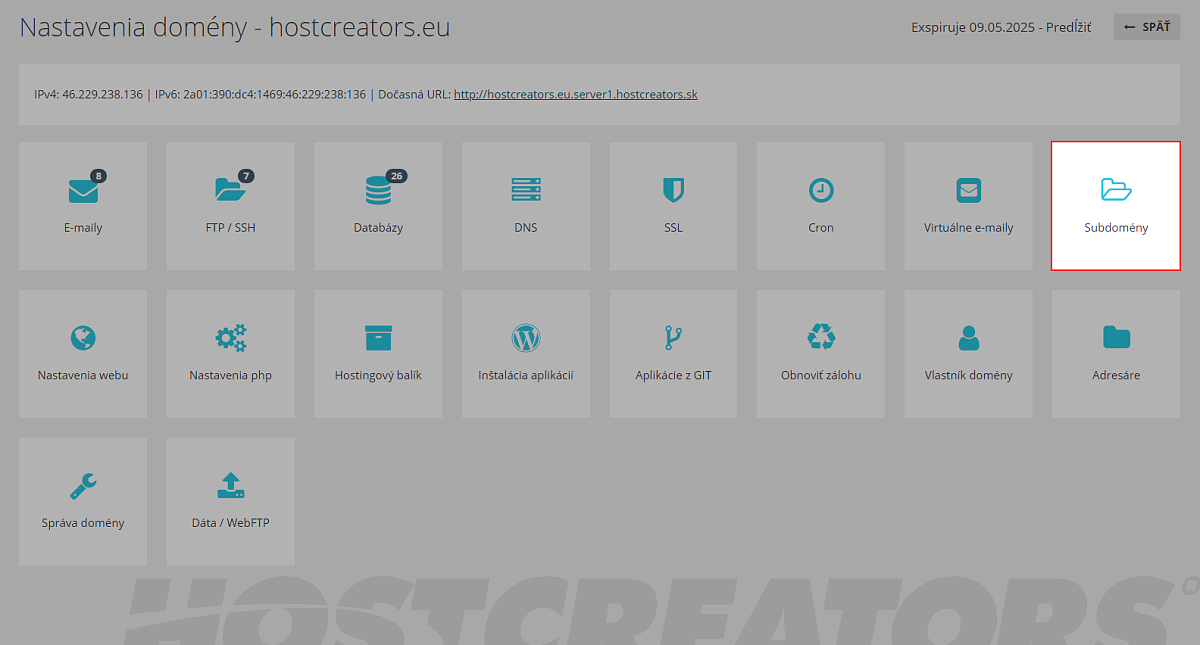Open the Vlastník domény person tile
This screenshot has height=645, width=1200.
point(968,354)
